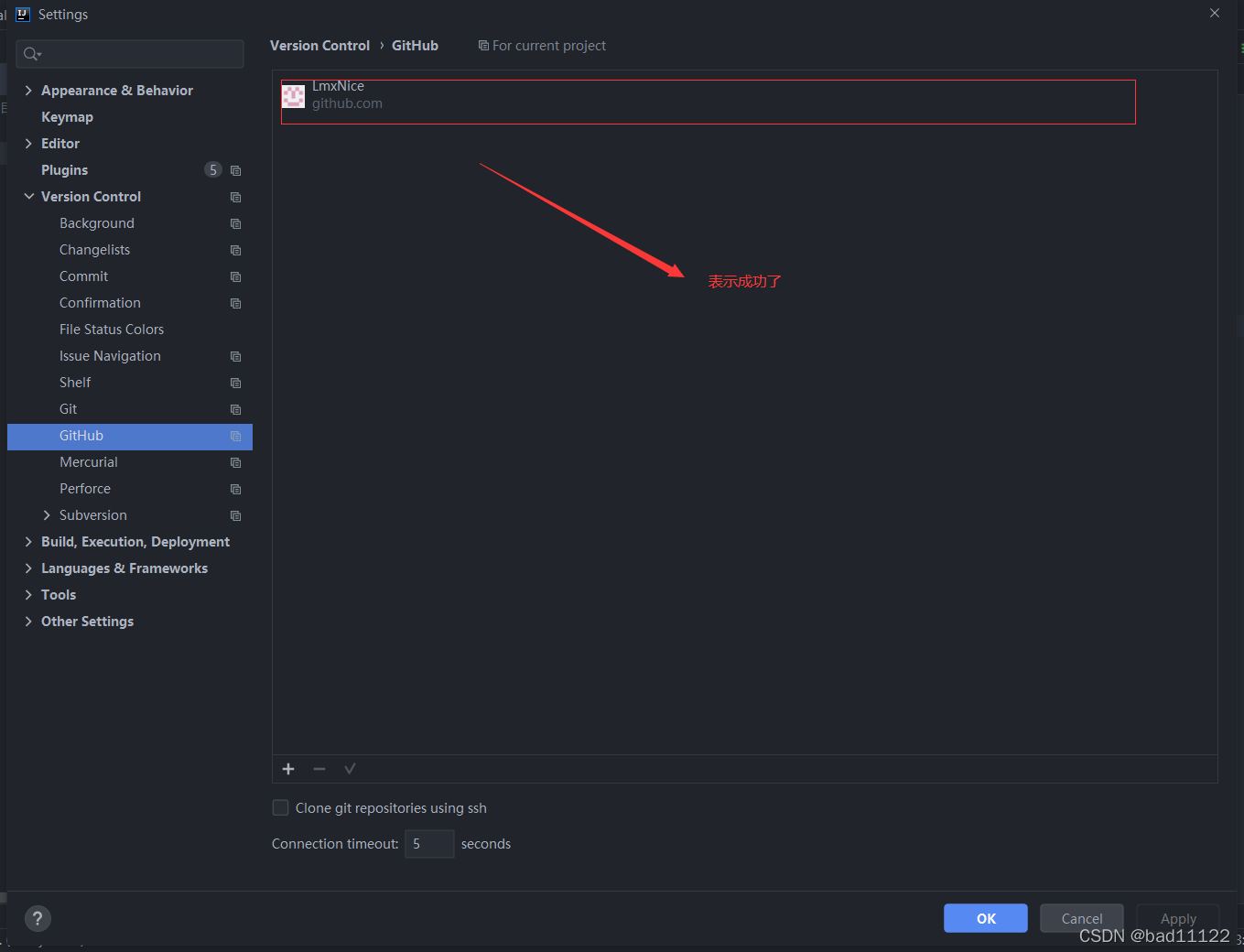Click the Set default checkmark icon

click(x=350, y=769)
